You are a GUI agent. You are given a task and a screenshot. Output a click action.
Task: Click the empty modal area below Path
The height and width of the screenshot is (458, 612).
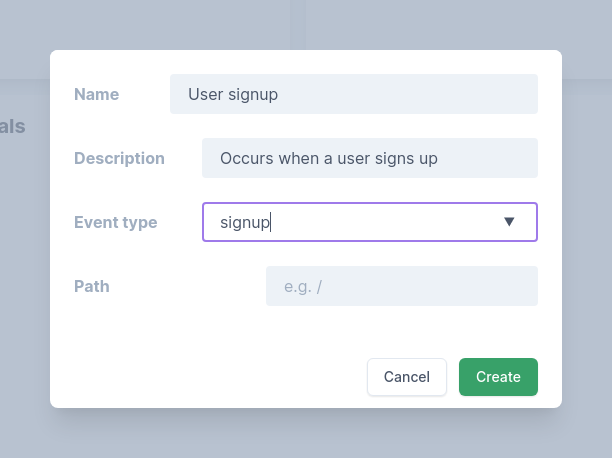(200, 340)
